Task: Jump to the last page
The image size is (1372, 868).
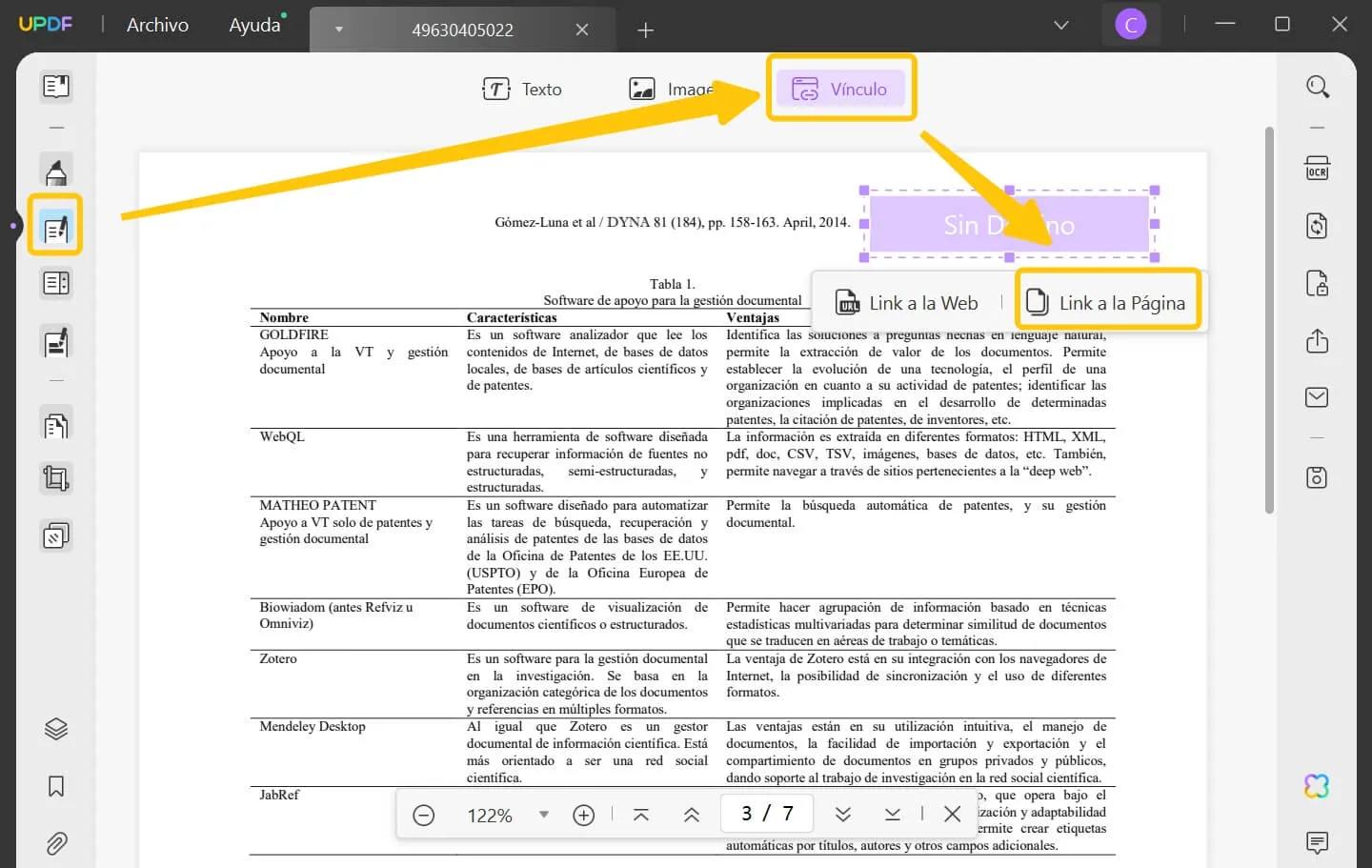Action: [893, 815]
